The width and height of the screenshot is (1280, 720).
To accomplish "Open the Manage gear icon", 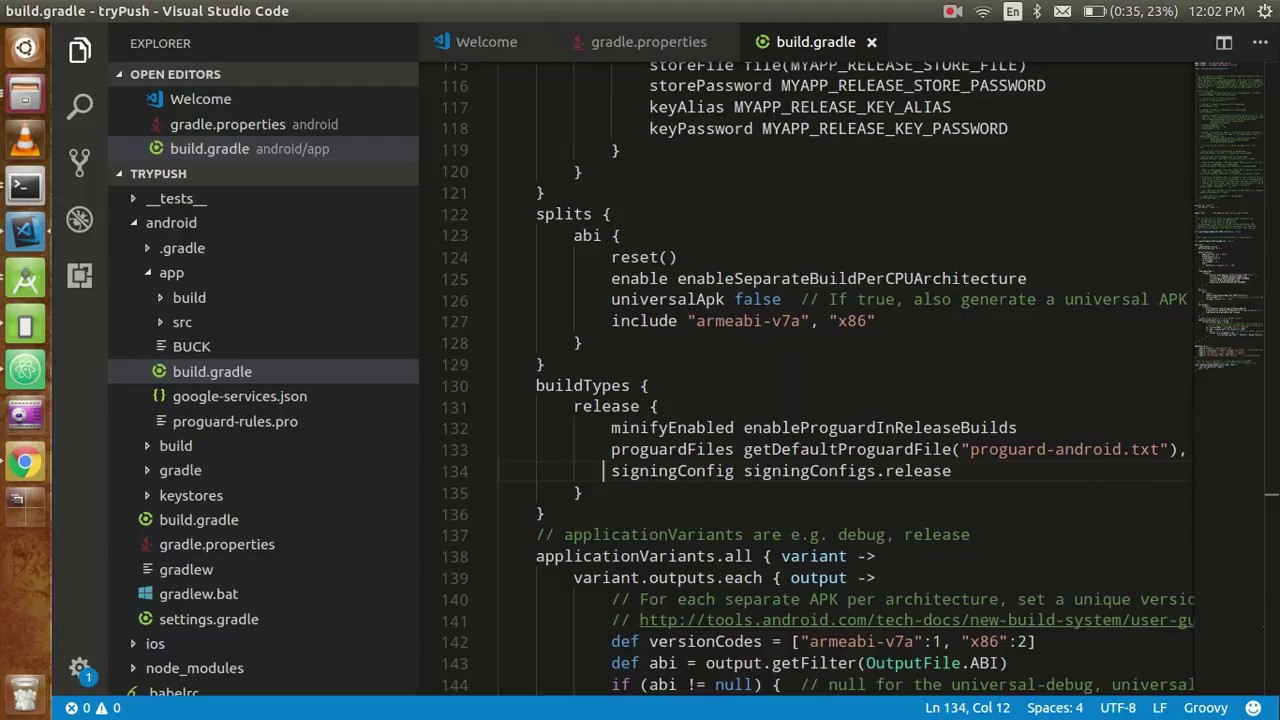I will [x=80, y=668].
